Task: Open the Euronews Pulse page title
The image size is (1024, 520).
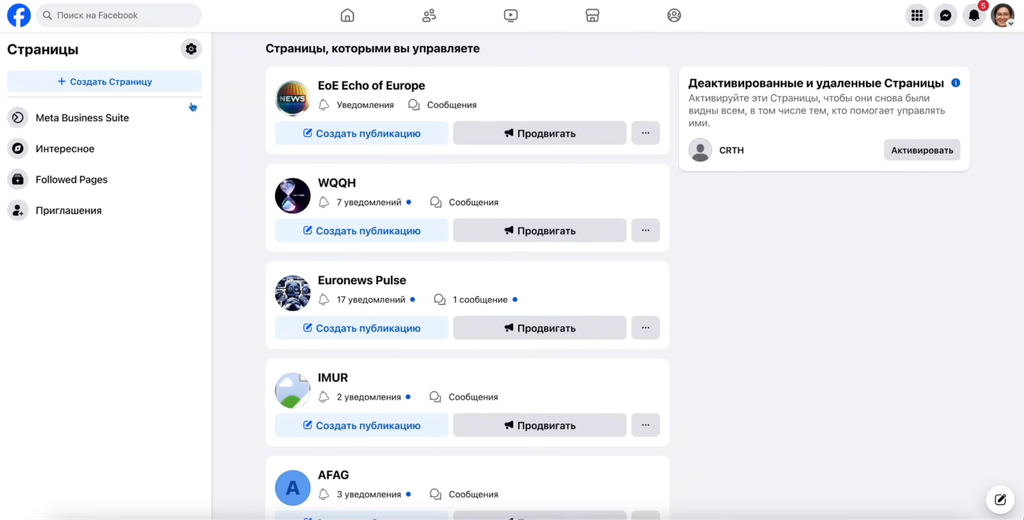Action: (362, 280)
